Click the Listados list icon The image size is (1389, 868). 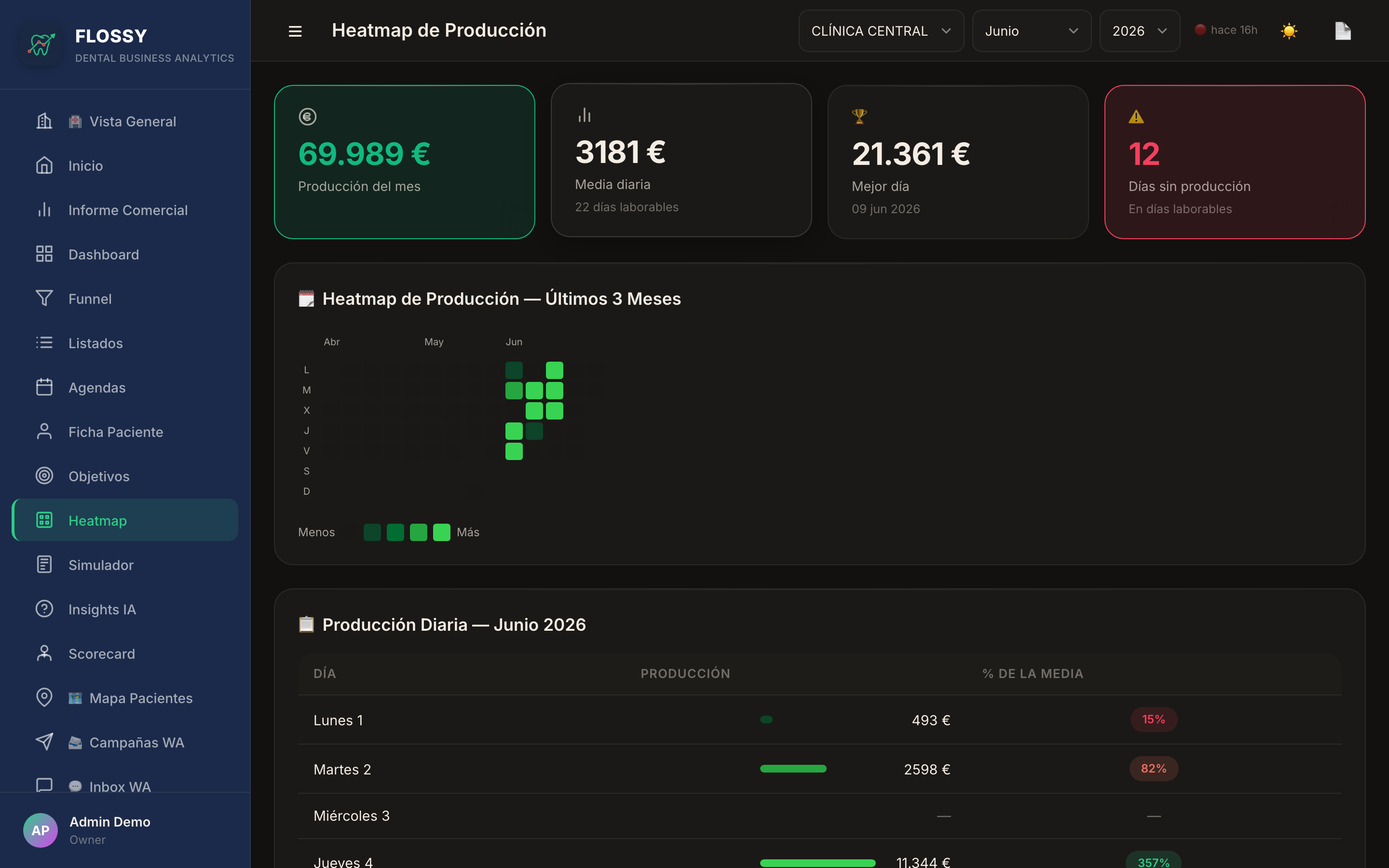(x=44, y=343)
